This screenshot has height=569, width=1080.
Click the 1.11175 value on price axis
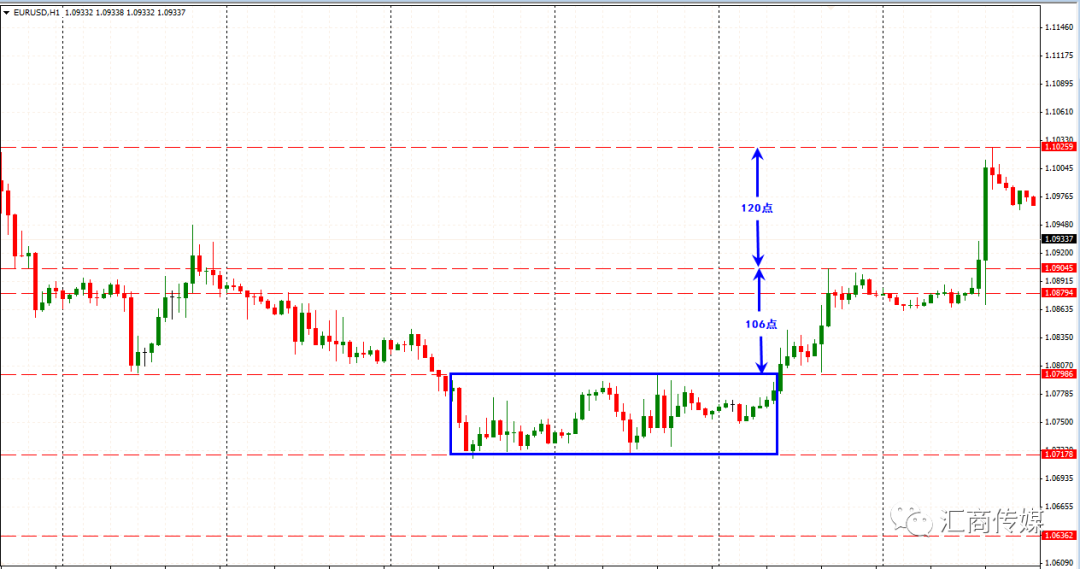click(x=1059, y=55)
